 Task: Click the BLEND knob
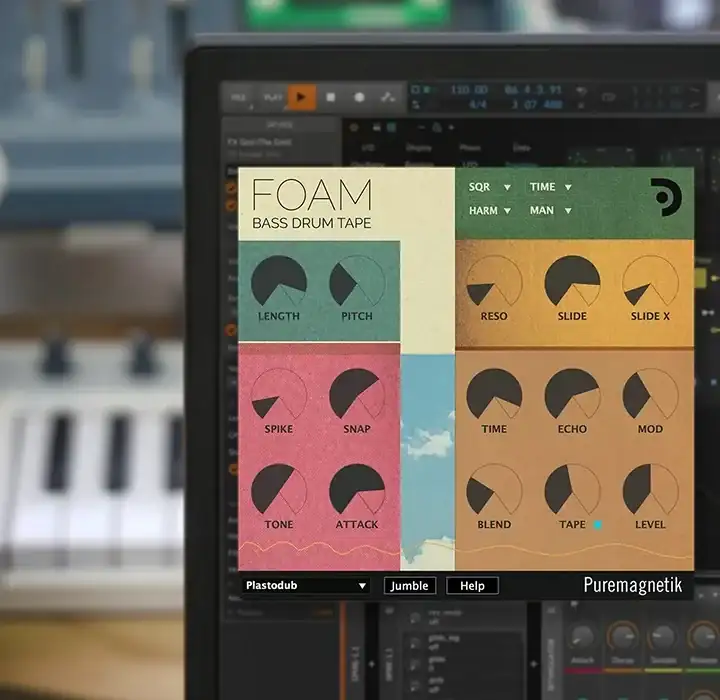494,491
